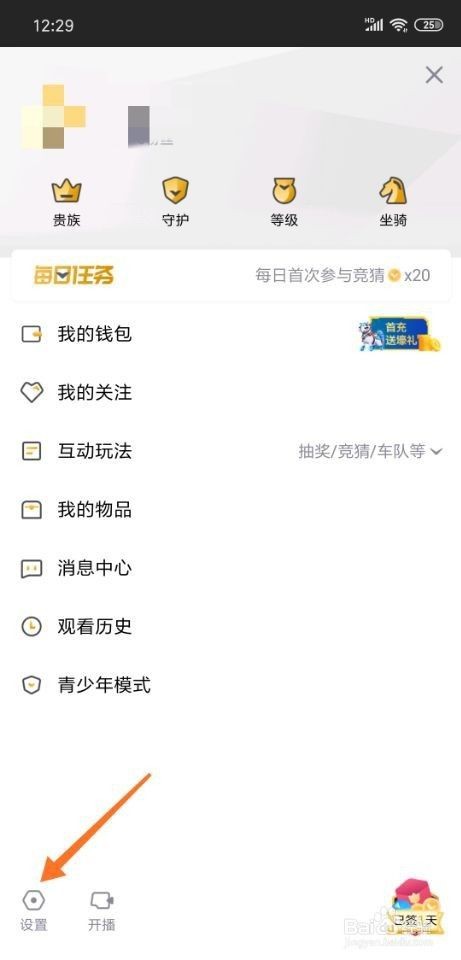Tap the 每日首次参与竞猜 x20 reward text
Viewport: 461px width, 960px height.
(x=342, y=276)
